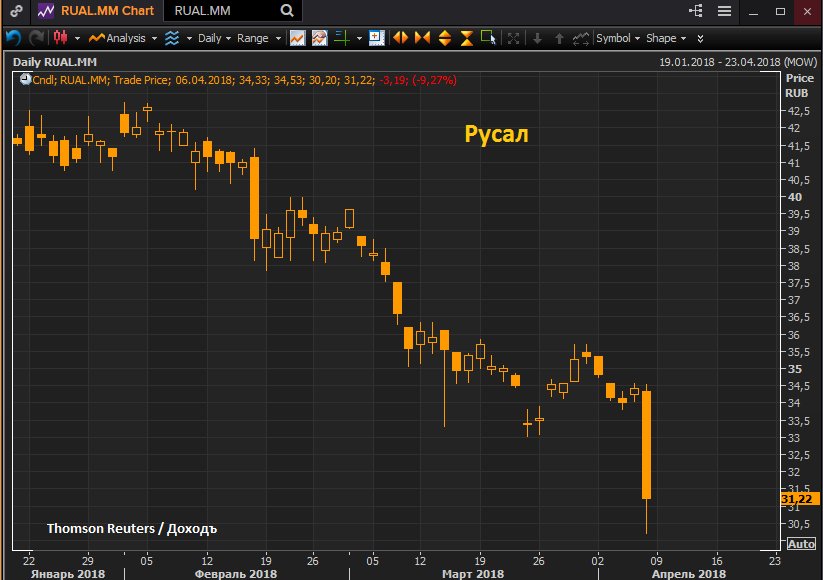The width and height of the screenshot is (823, 580).
Task: Click the 19.01.2018 - 23.04.2018 date range
Action: 720,62
